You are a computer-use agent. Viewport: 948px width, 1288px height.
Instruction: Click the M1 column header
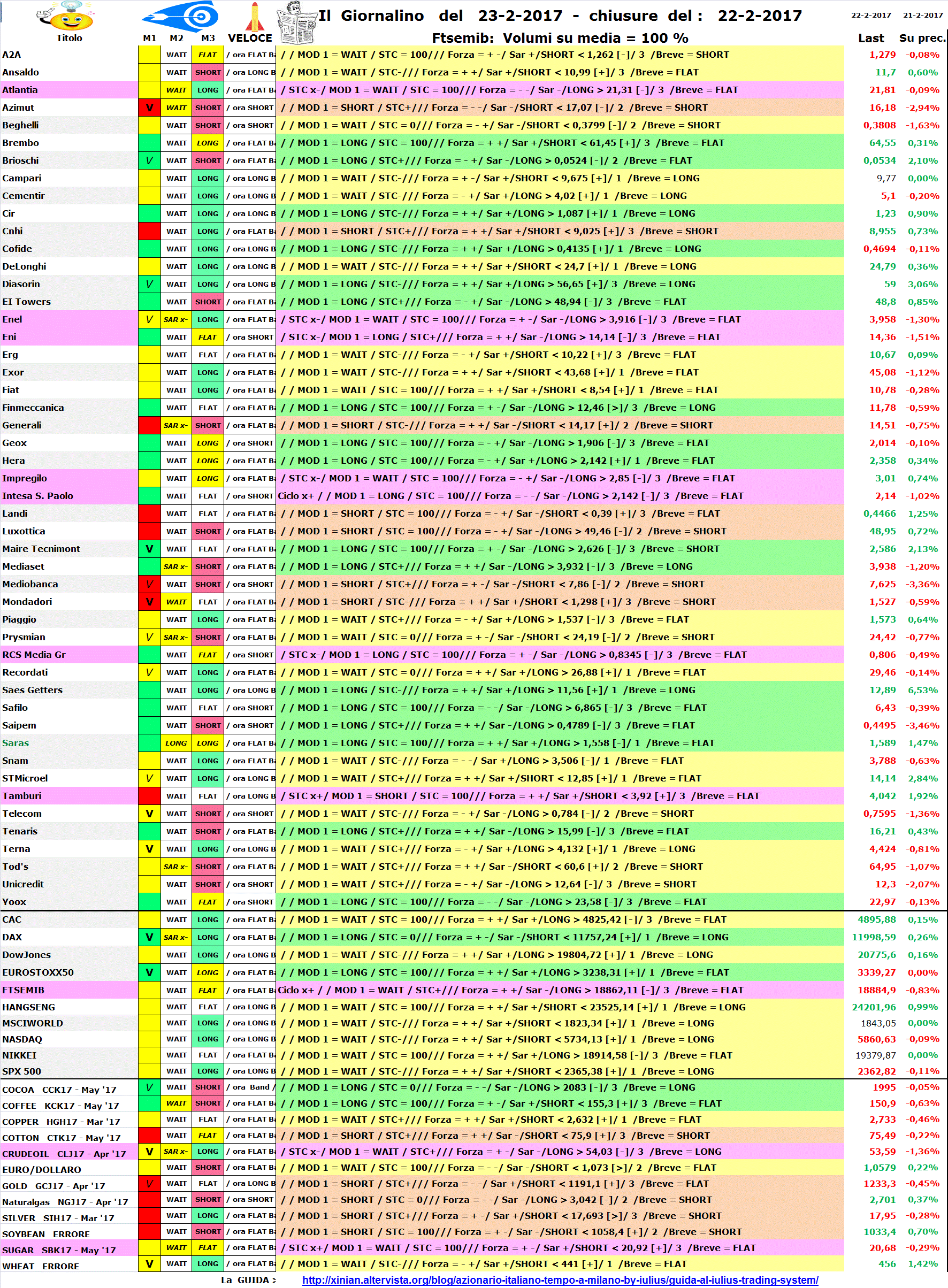tap(150, 39)
